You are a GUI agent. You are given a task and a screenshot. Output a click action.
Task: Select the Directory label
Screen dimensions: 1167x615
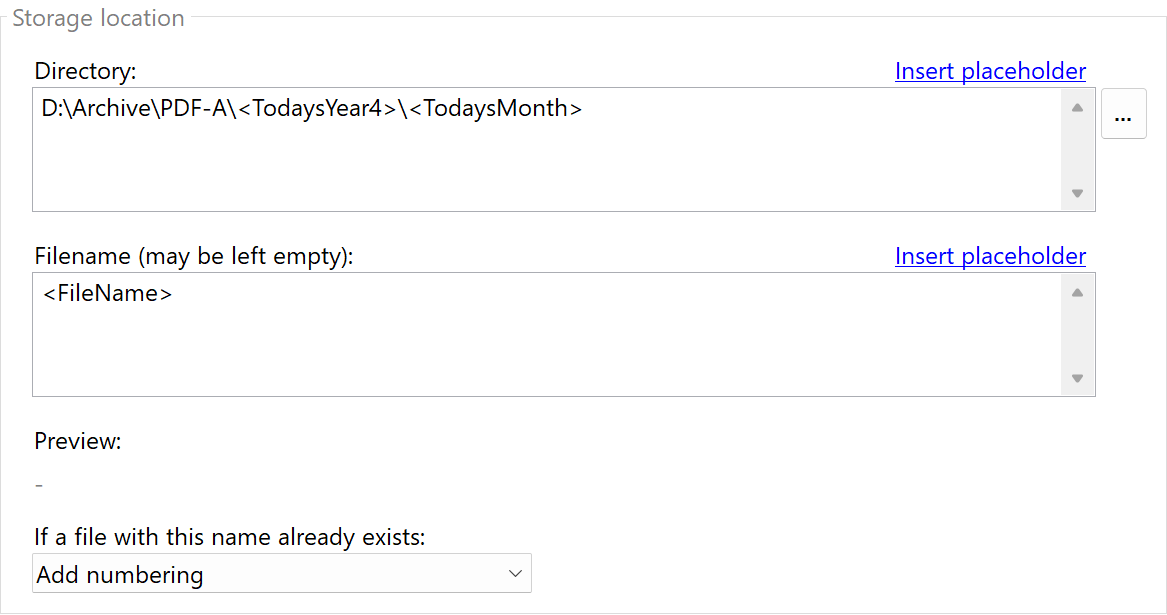[x=85, y=71]
